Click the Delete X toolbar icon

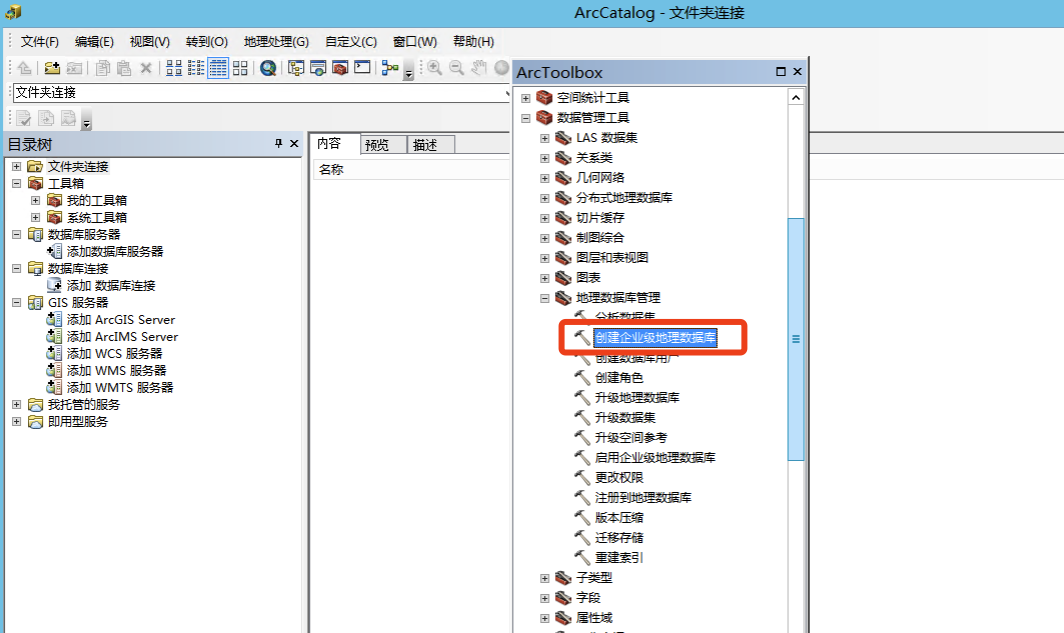tap(146, 68)
